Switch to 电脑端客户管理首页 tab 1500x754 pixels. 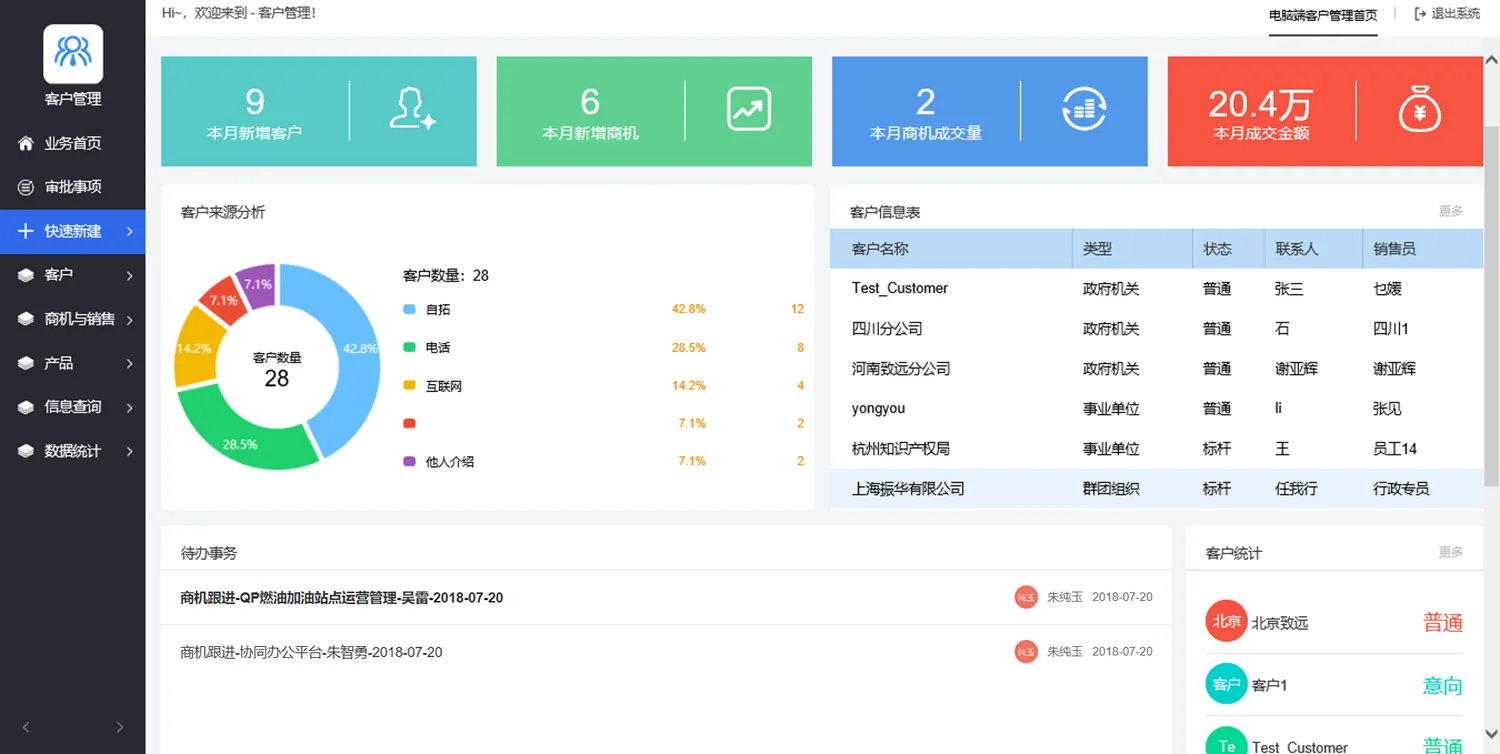pyautogui.click(x=1323, y=15)
